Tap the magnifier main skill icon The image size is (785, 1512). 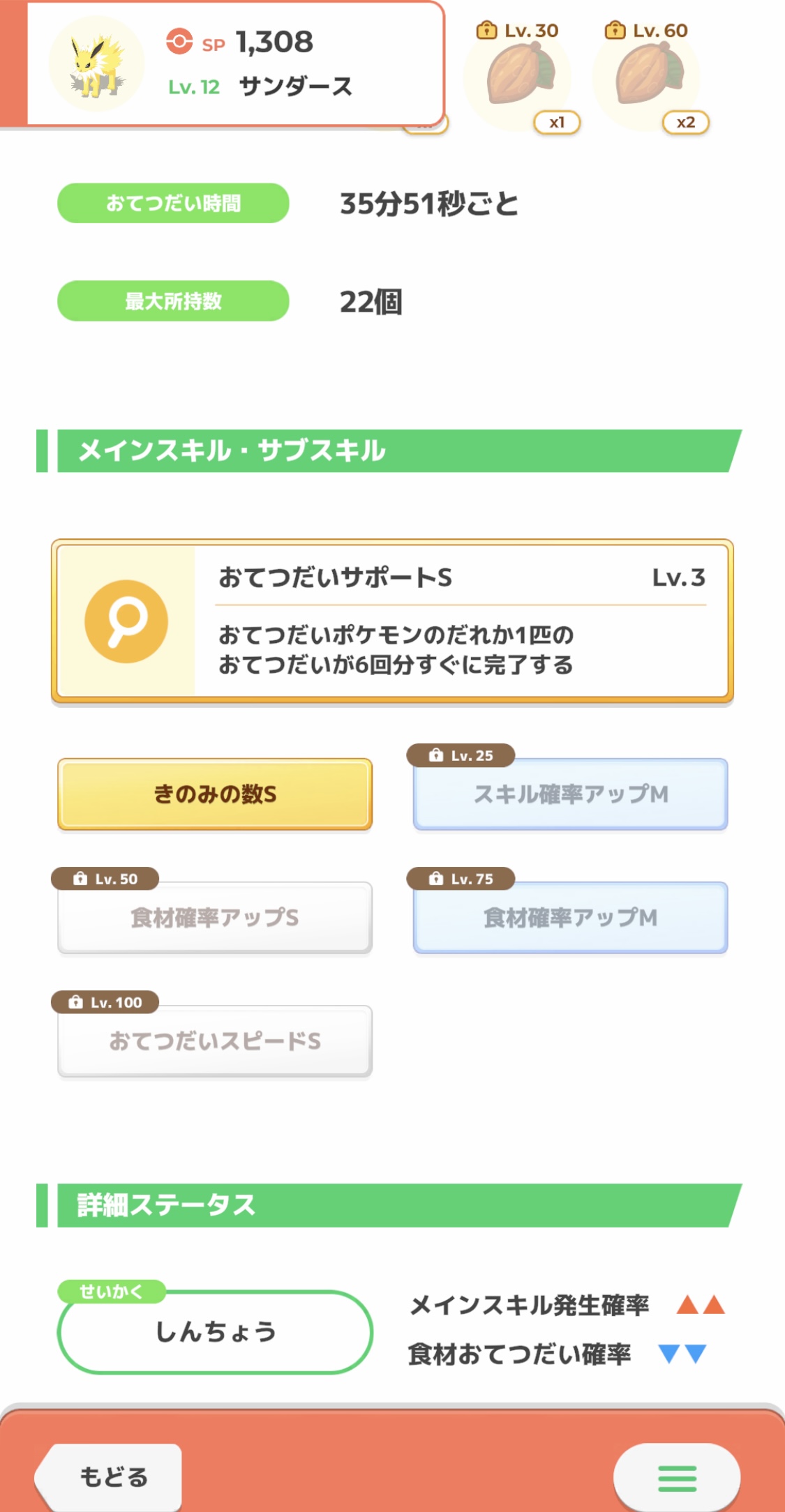pos(126,621)
